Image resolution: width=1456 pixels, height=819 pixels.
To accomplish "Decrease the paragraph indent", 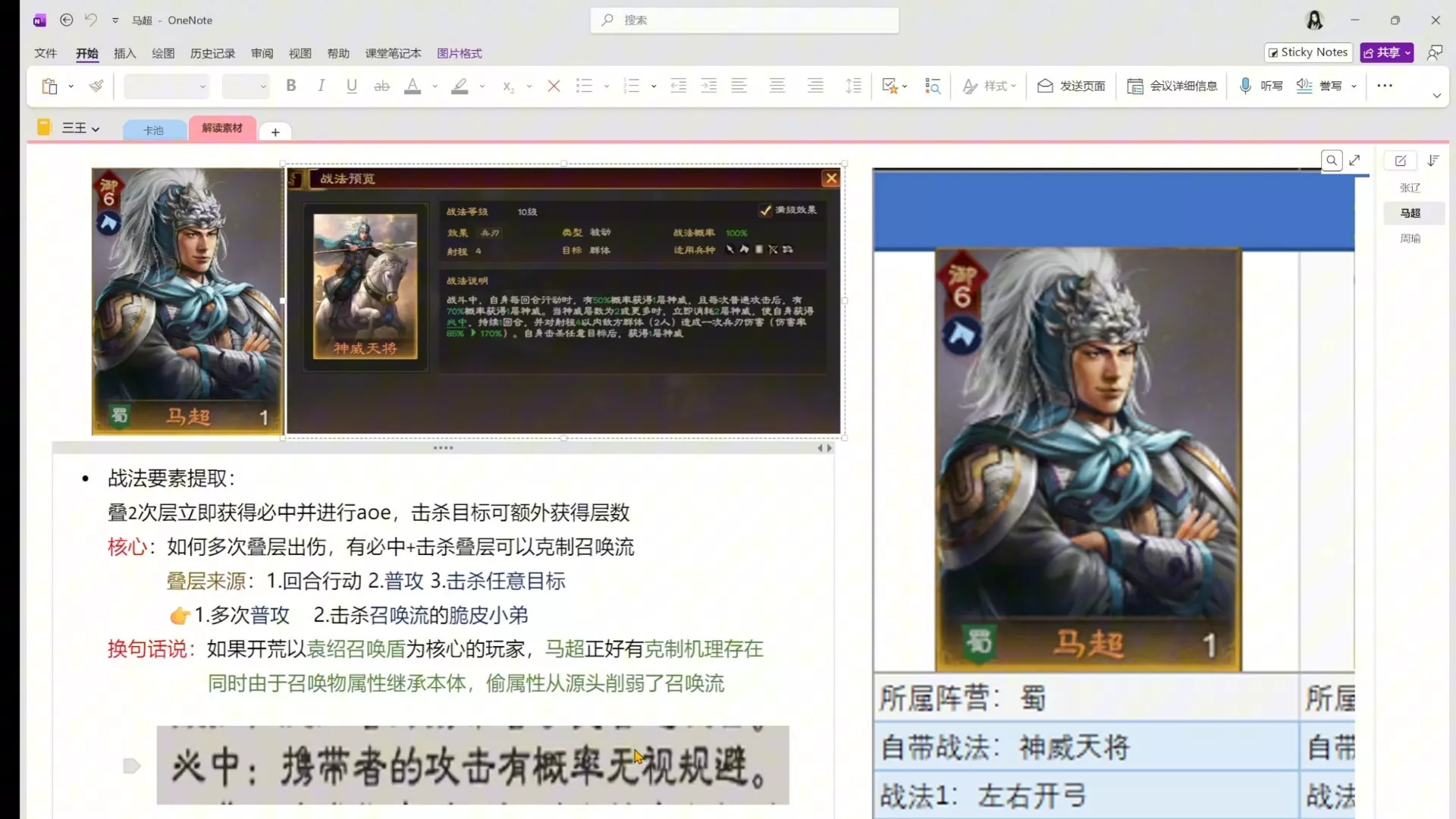I will [679, 86].
